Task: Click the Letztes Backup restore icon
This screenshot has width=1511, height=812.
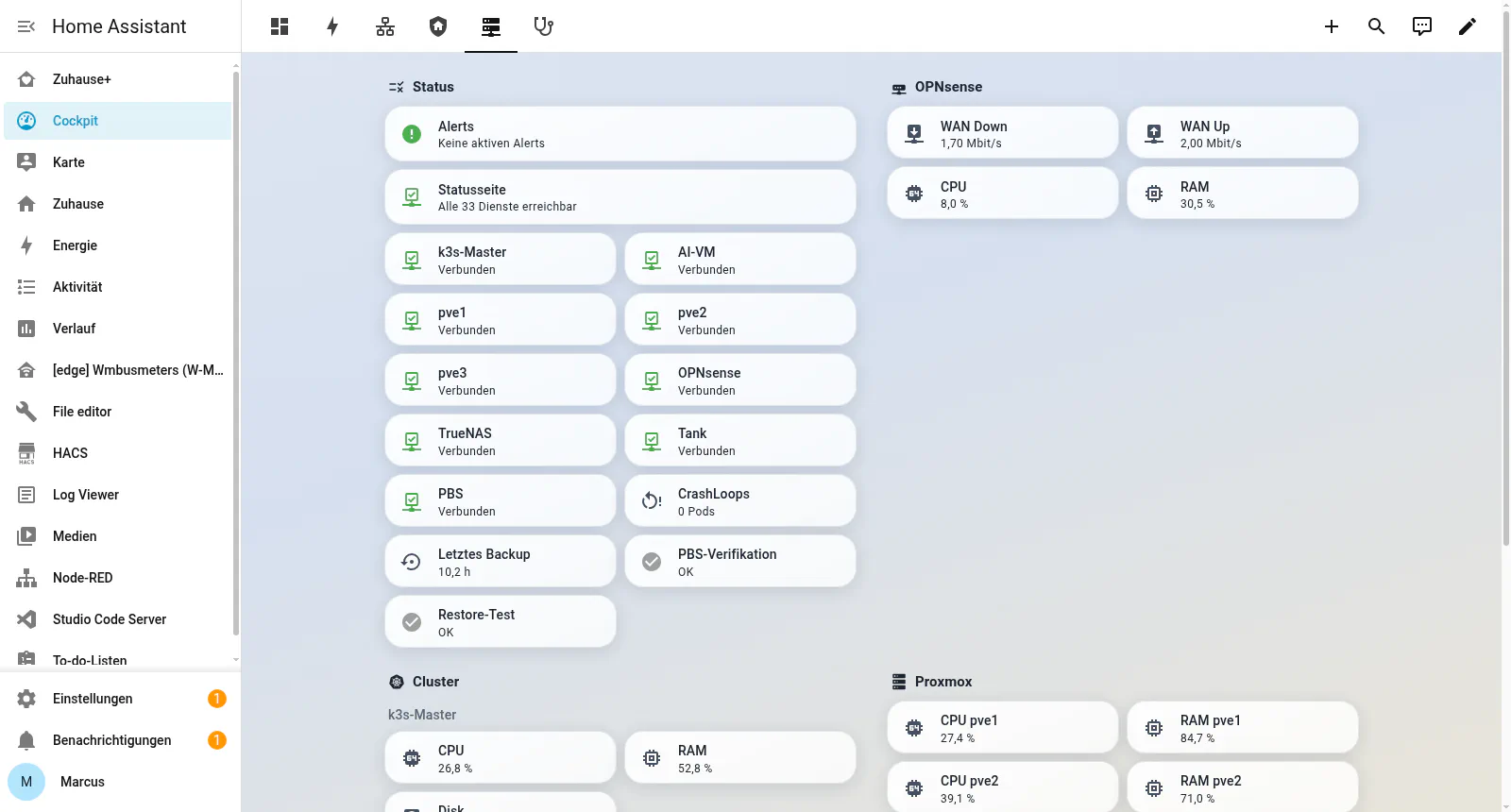Action: [412, 562]
